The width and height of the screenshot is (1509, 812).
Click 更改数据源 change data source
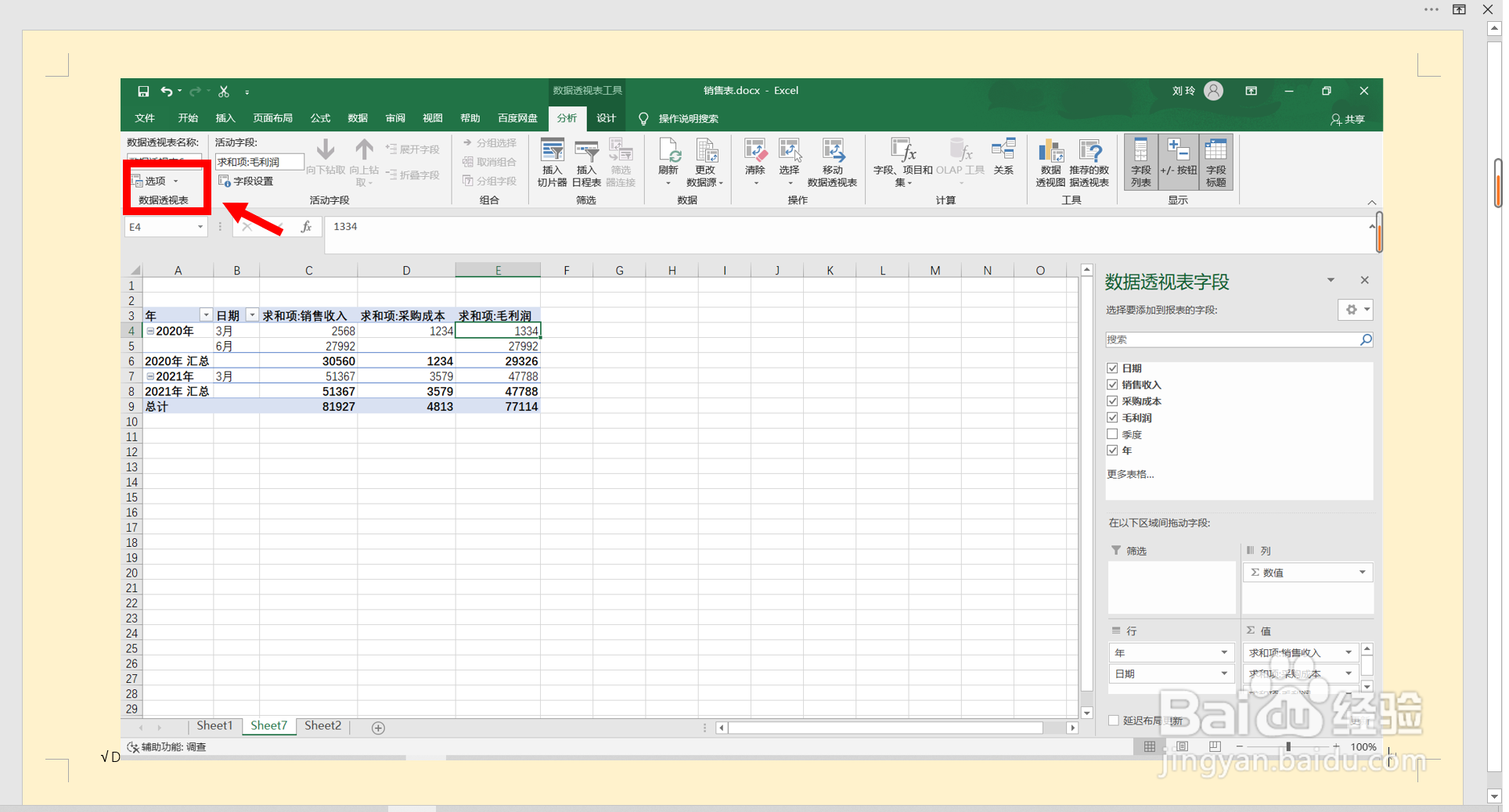(705, 163)
